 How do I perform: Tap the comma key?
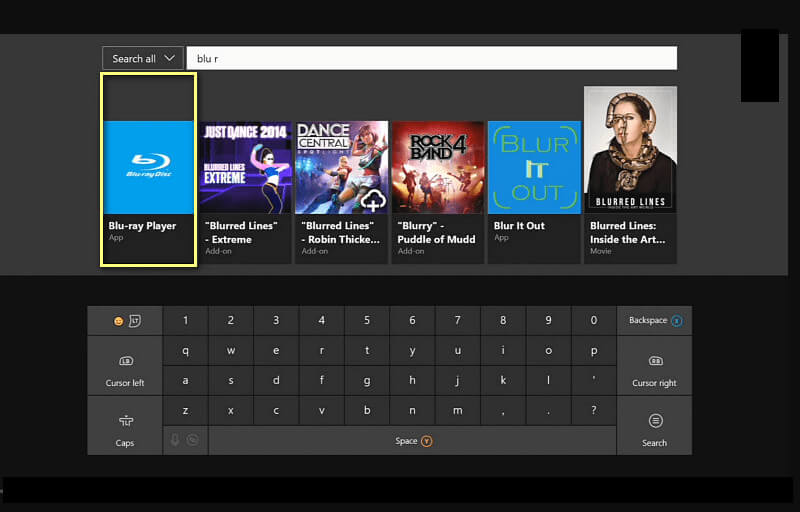click(x=503, y=411)
